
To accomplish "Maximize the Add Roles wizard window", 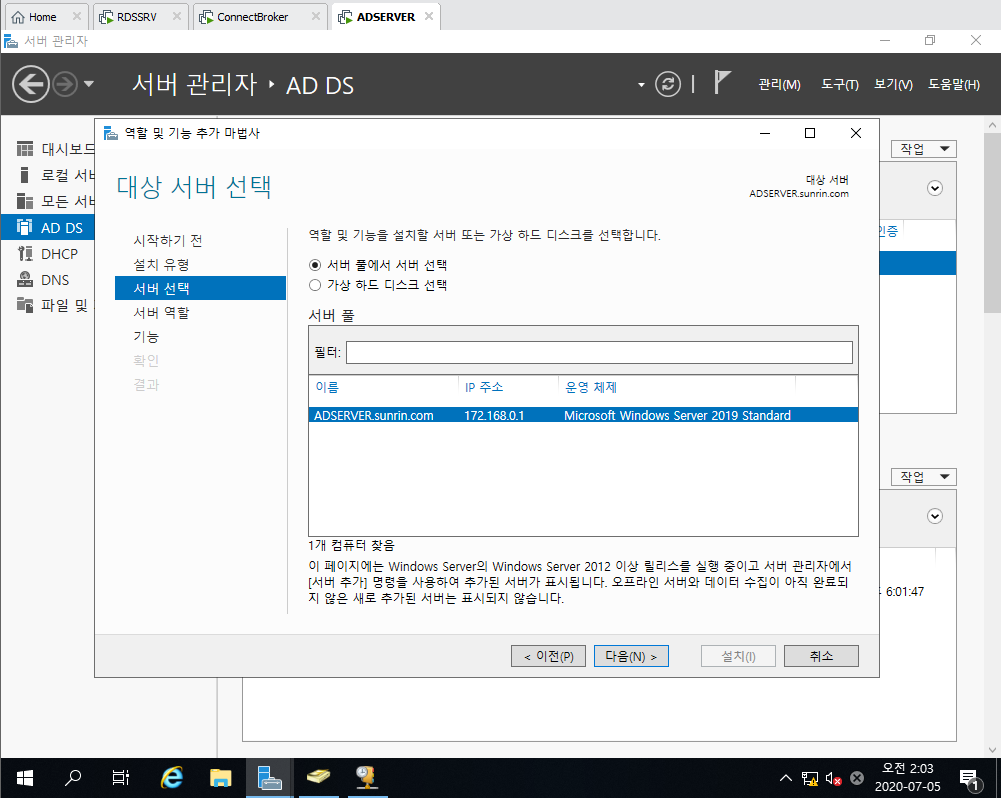I will [810, 133].
